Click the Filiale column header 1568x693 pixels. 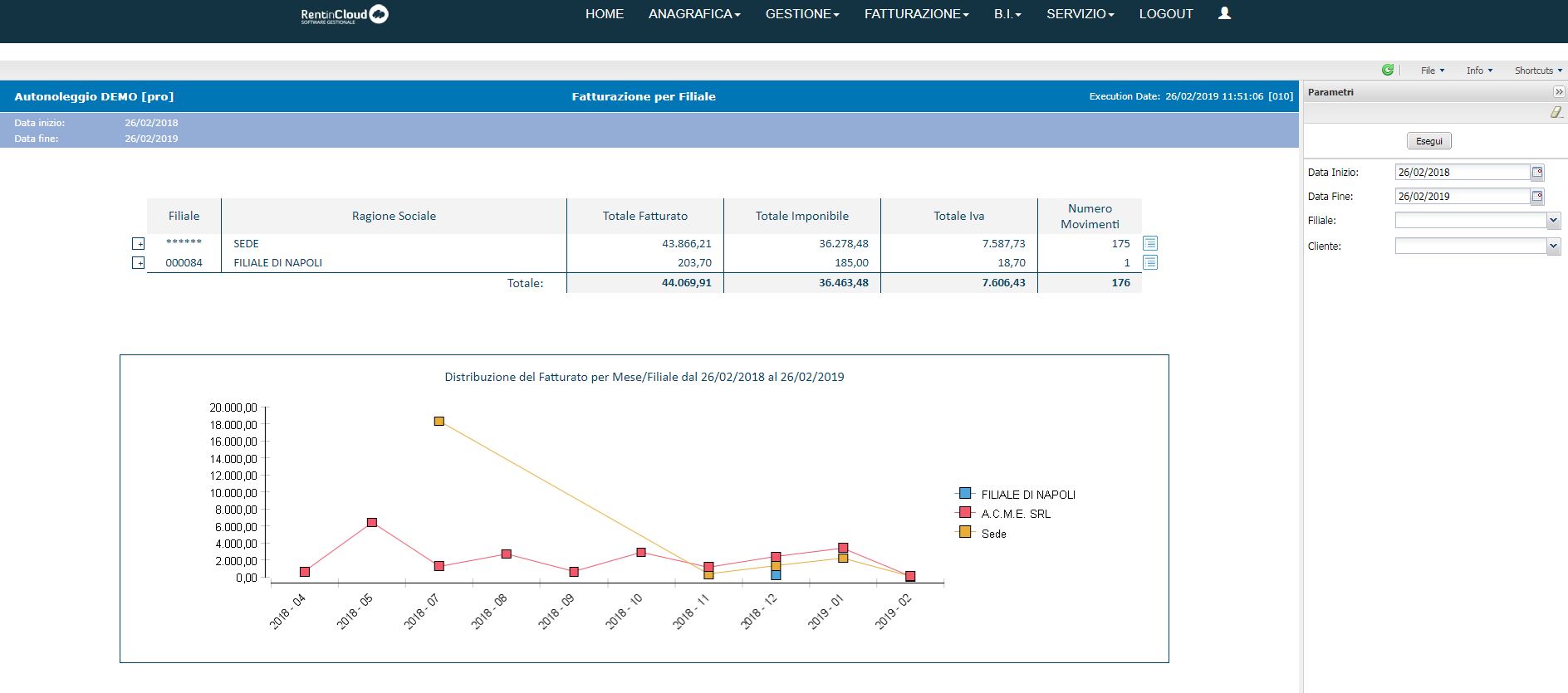point(184,216)
